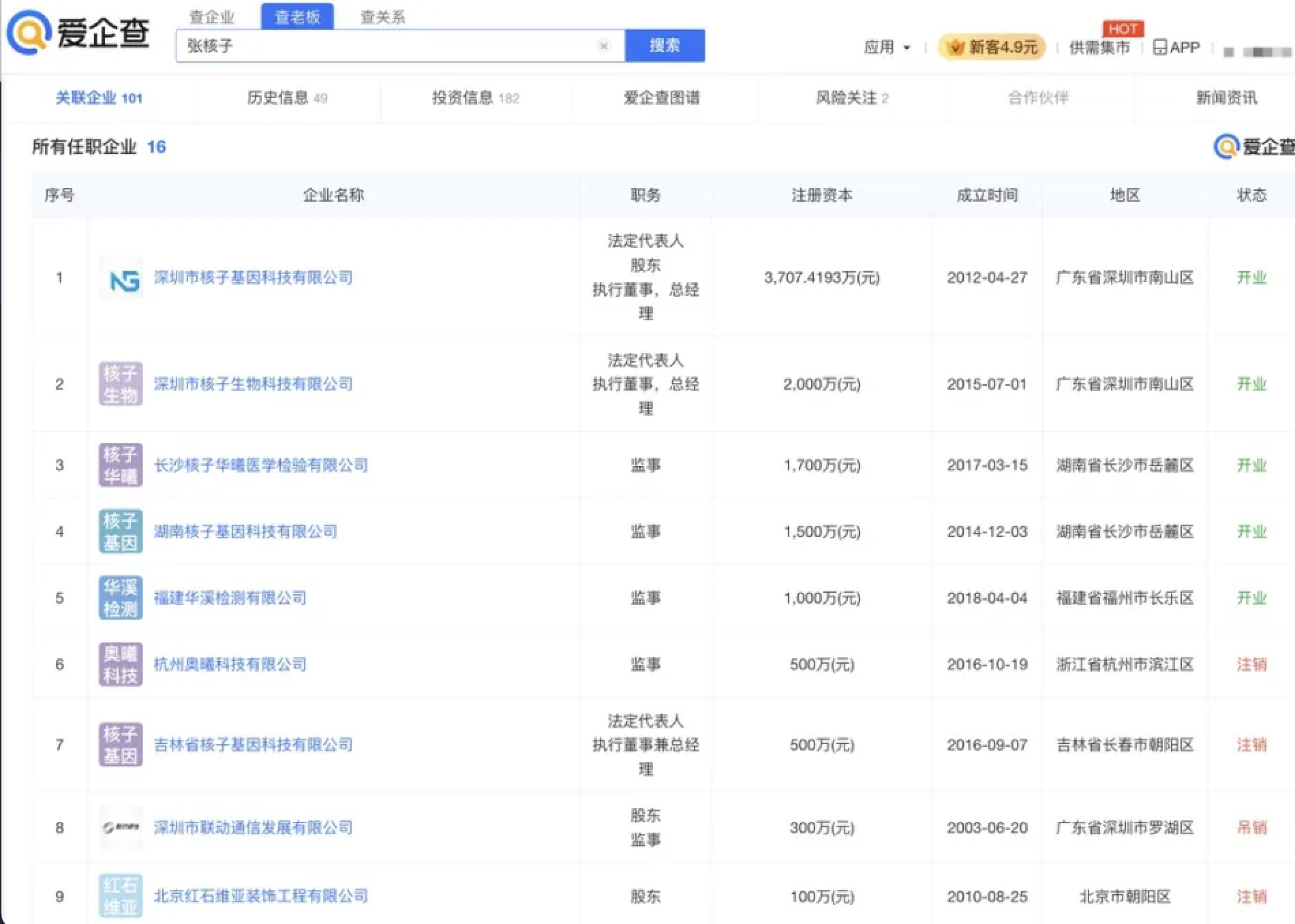Image resolution: width=1295 pixels, height=924 pixels.
Task: Click the NG logo of 深圳市核子基因科技有限公司
Action: [x=121, y=278]
